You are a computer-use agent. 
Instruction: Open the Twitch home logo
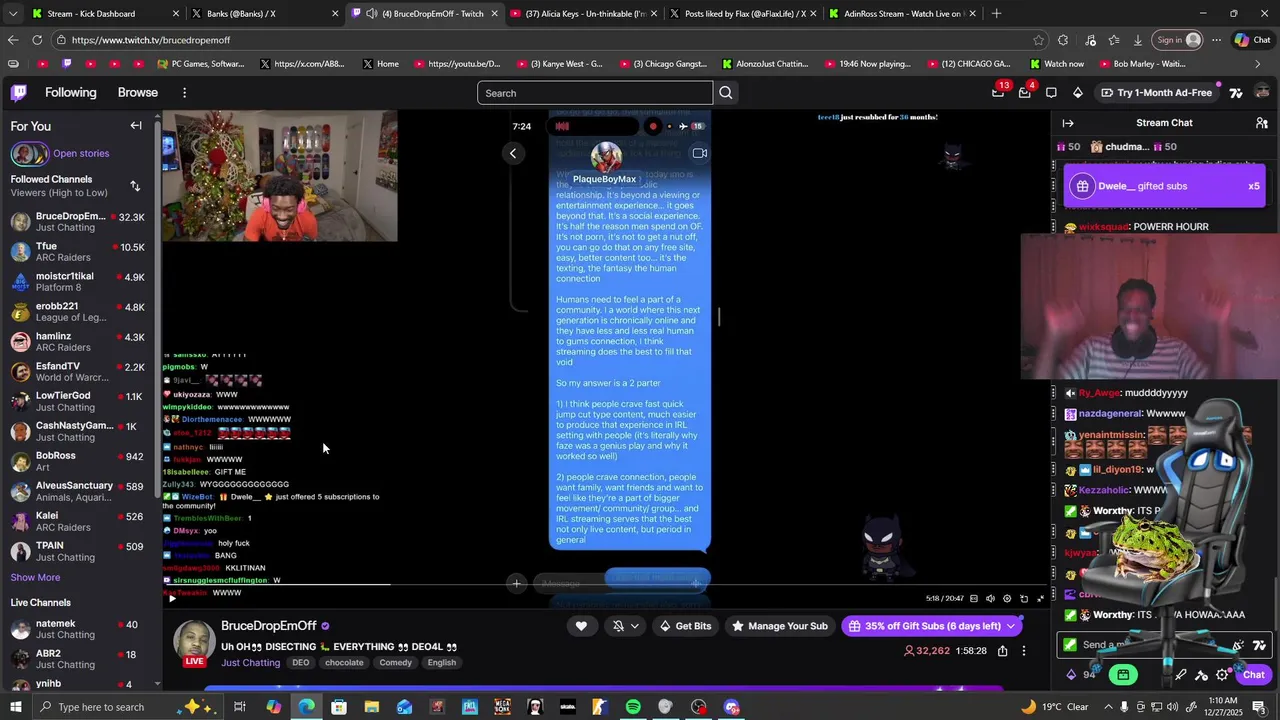pyautogui.click(x=18, y=93)
